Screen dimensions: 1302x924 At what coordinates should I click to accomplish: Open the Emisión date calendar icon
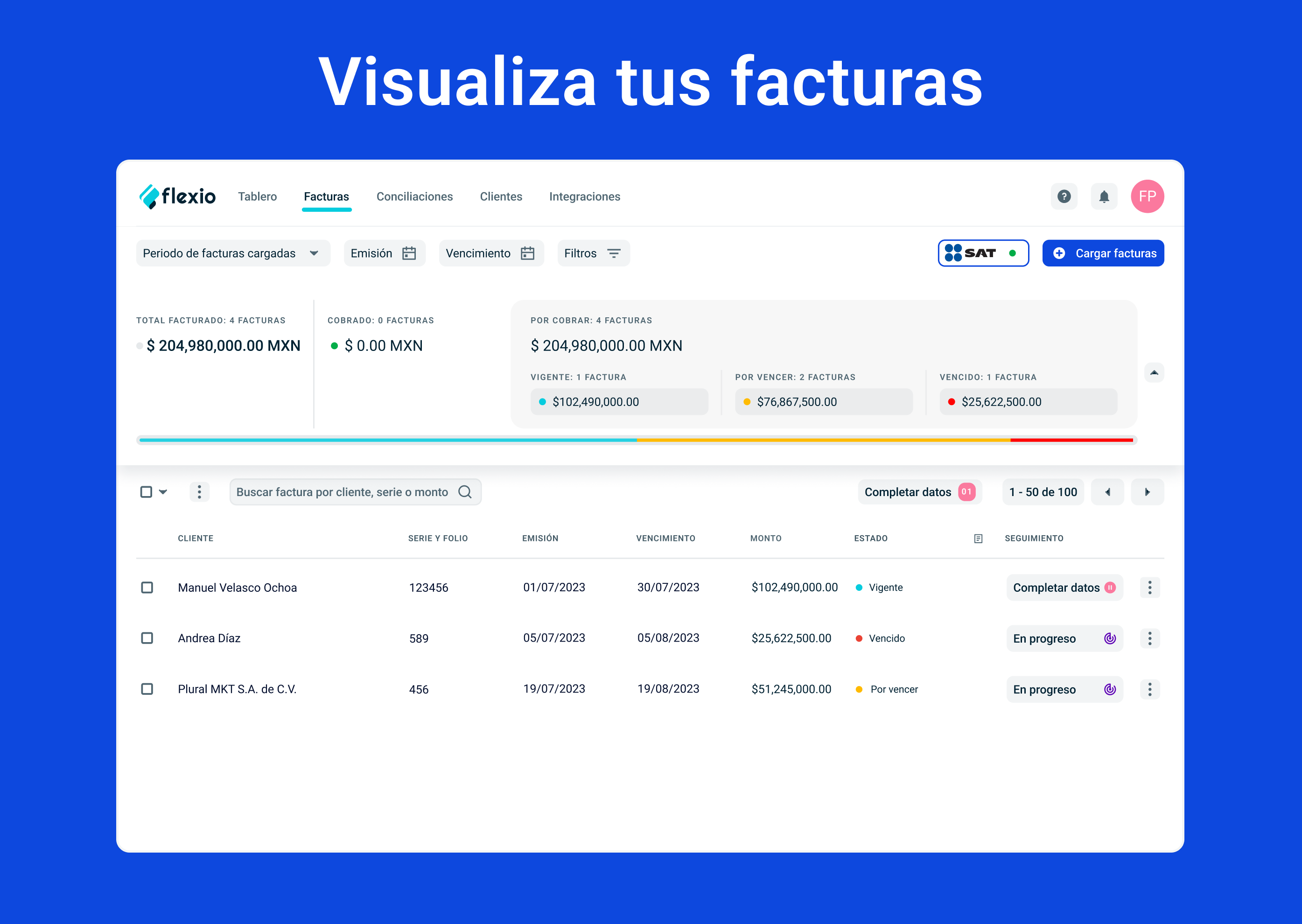click(411, 253)
